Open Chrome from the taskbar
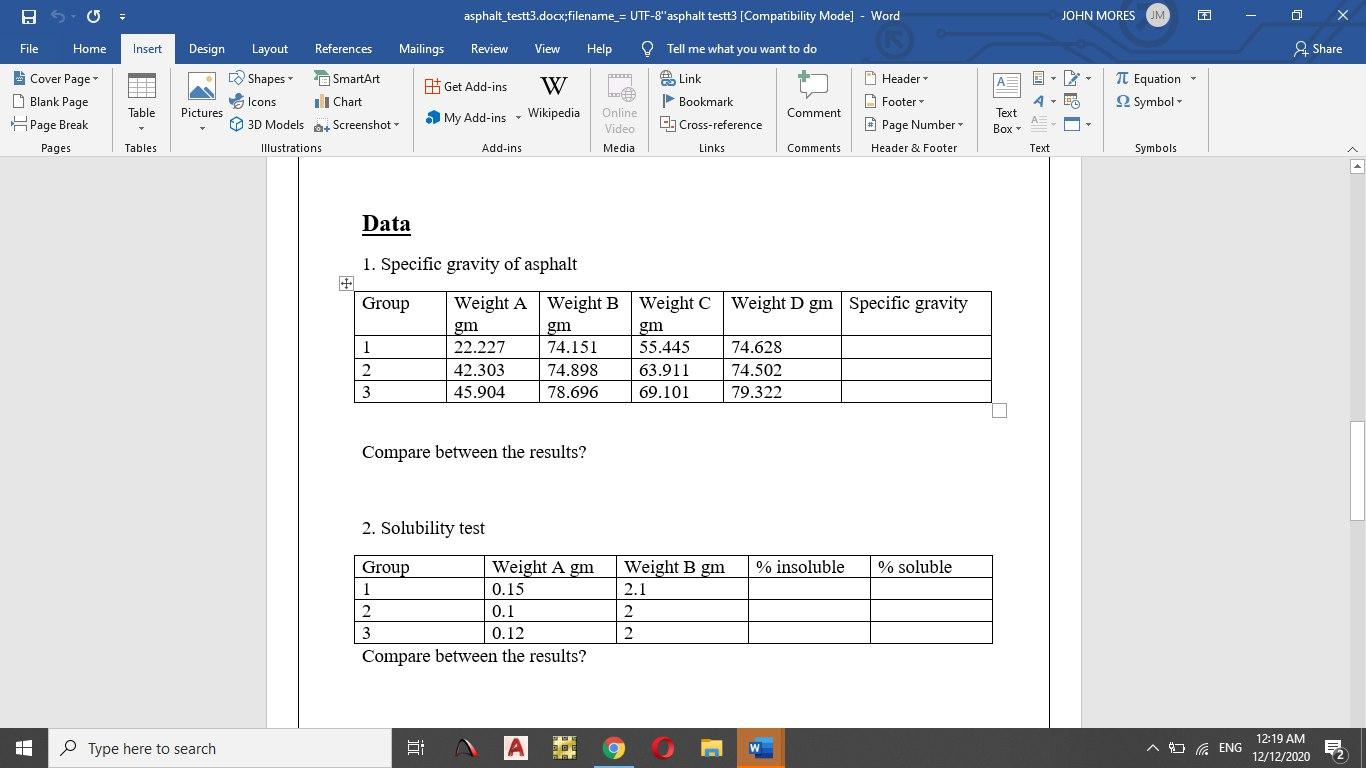Image resolution: width=1366 pixels, height=768 pixels. (614, 748)
